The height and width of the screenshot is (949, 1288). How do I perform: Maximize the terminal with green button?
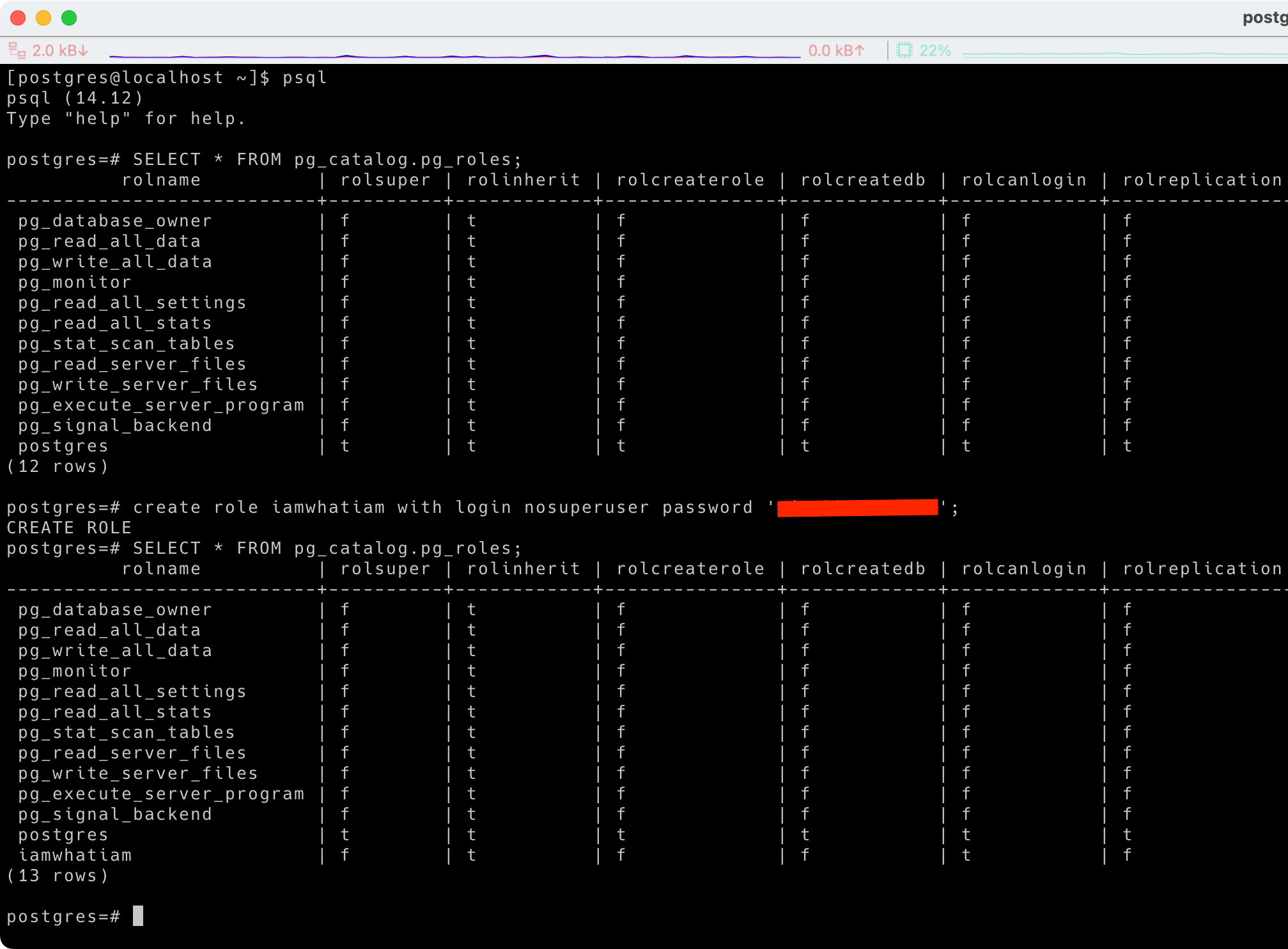tap(69, 18)
